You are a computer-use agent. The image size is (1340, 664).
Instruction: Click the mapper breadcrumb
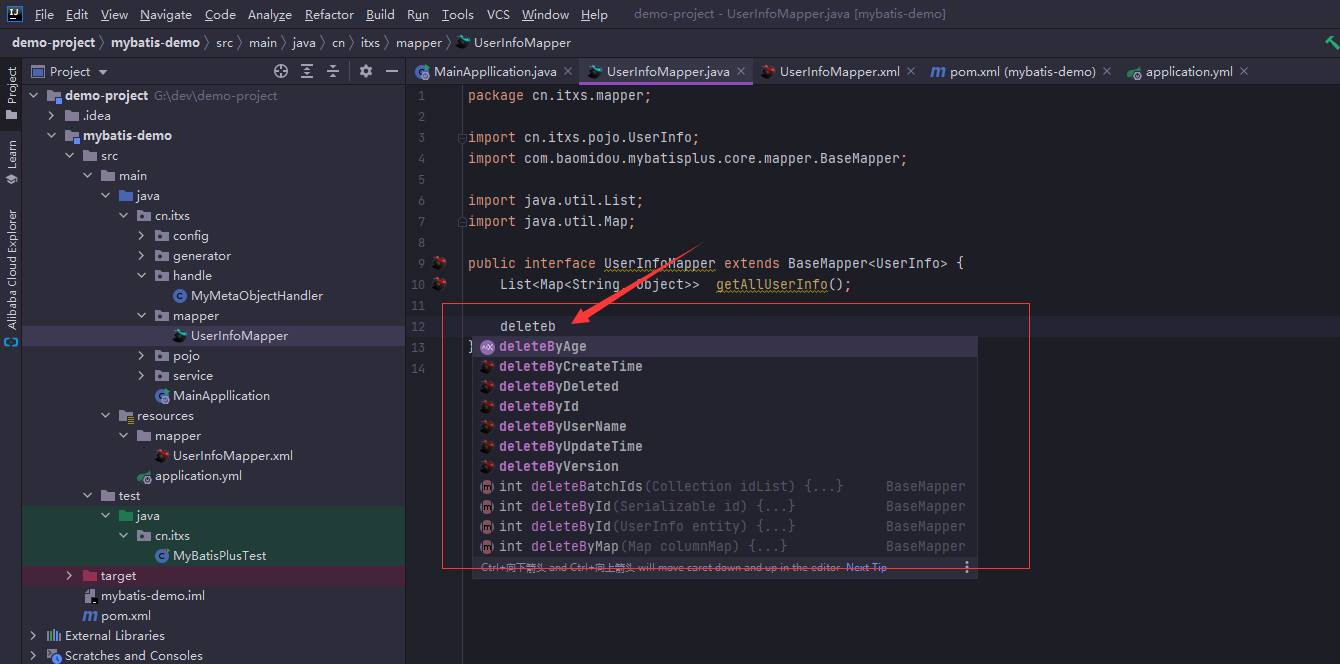coord(418,42)
